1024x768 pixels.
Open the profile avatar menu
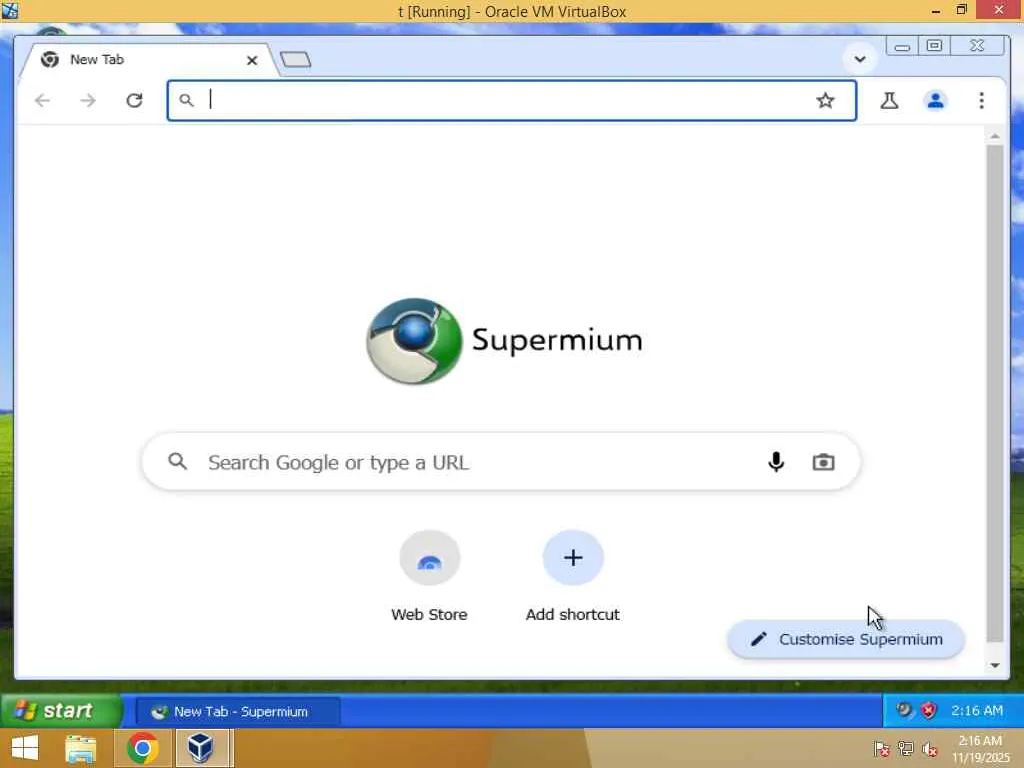pos(935,101)
